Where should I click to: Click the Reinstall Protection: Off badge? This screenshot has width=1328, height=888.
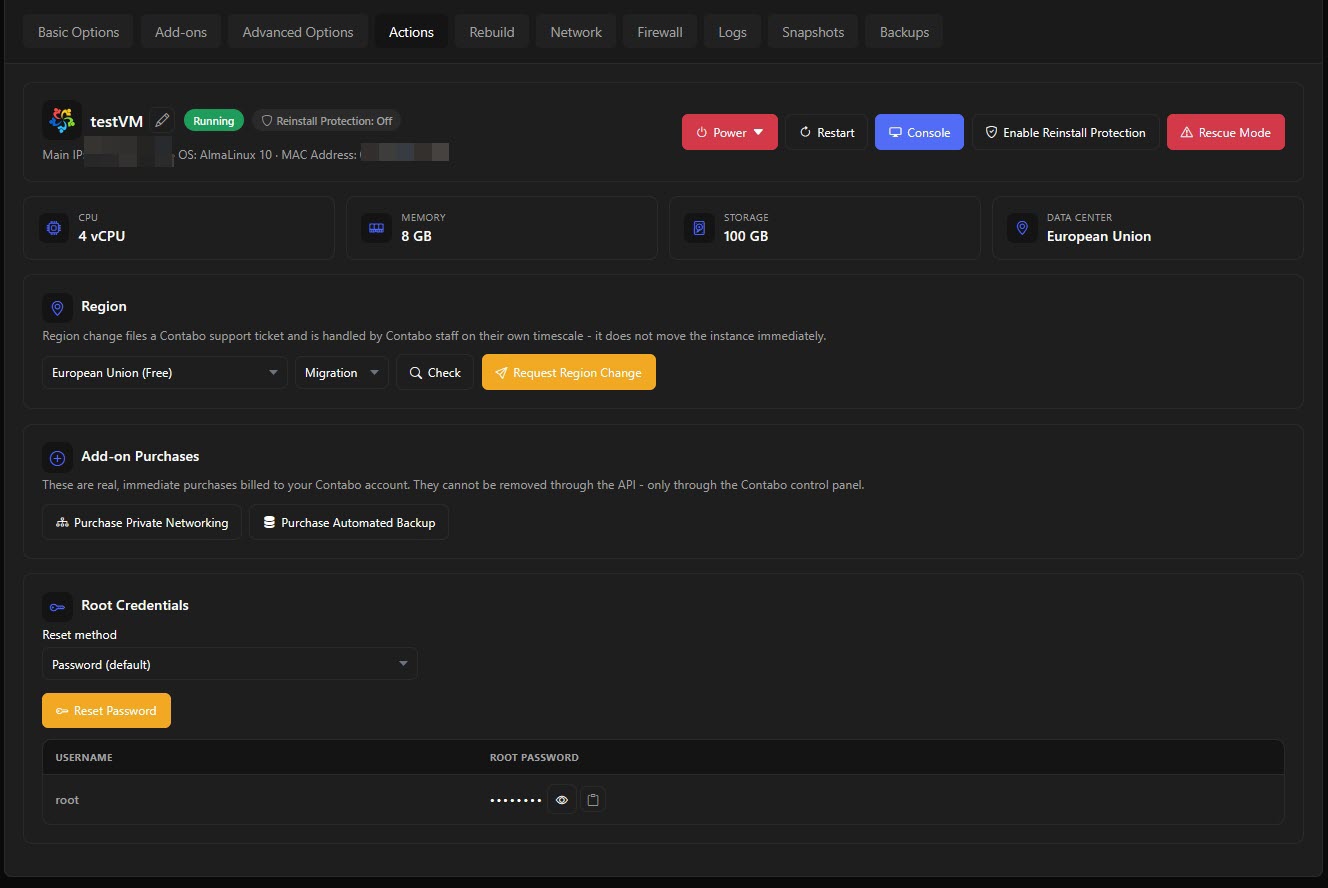tap(327, 121)
